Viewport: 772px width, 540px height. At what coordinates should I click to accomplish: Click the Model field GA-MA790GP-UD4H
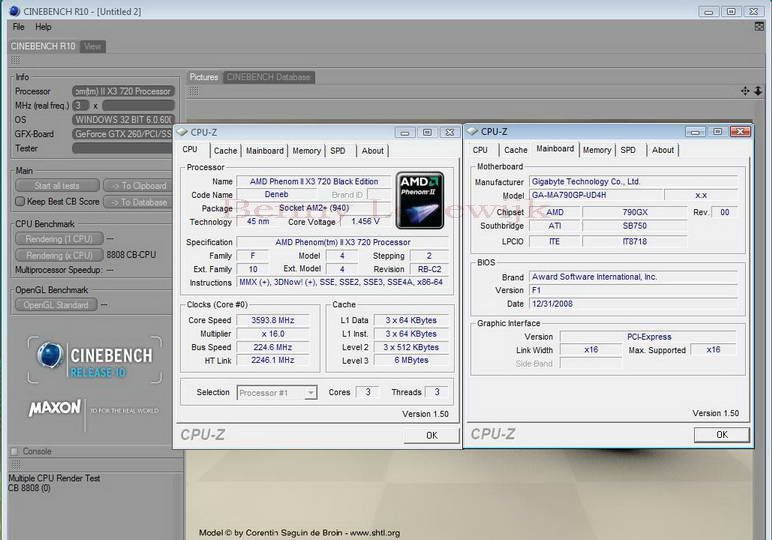click(597, 195)
